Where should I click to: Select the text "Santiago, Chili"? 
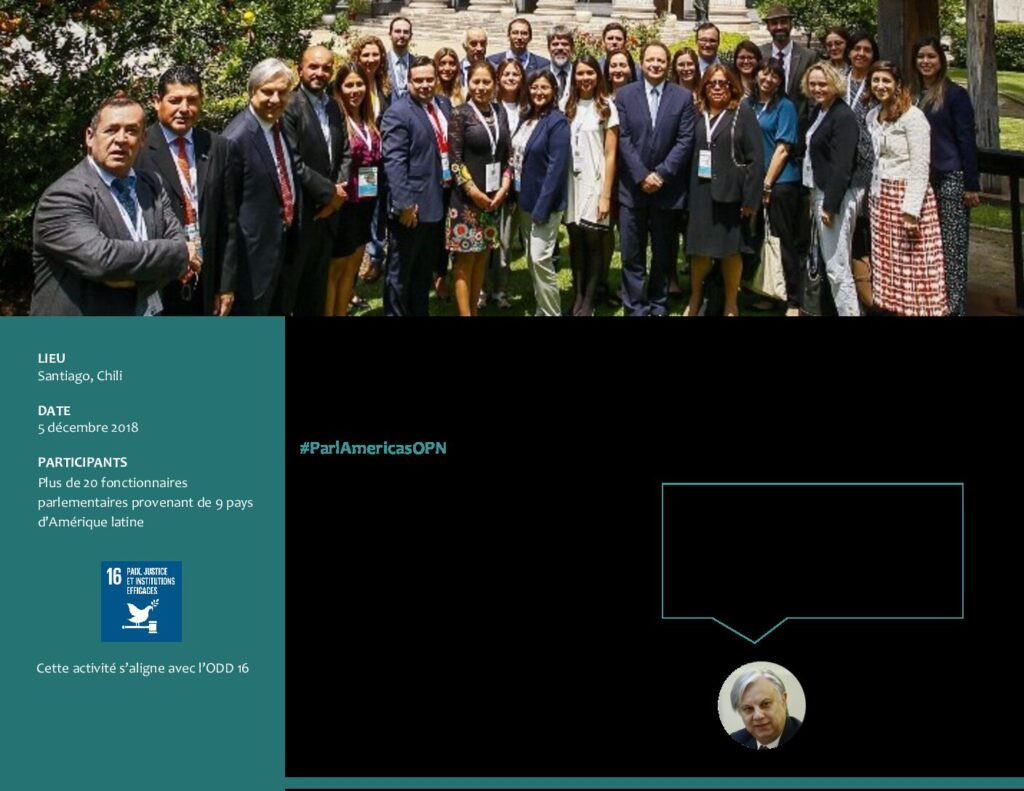click(80, 376)
